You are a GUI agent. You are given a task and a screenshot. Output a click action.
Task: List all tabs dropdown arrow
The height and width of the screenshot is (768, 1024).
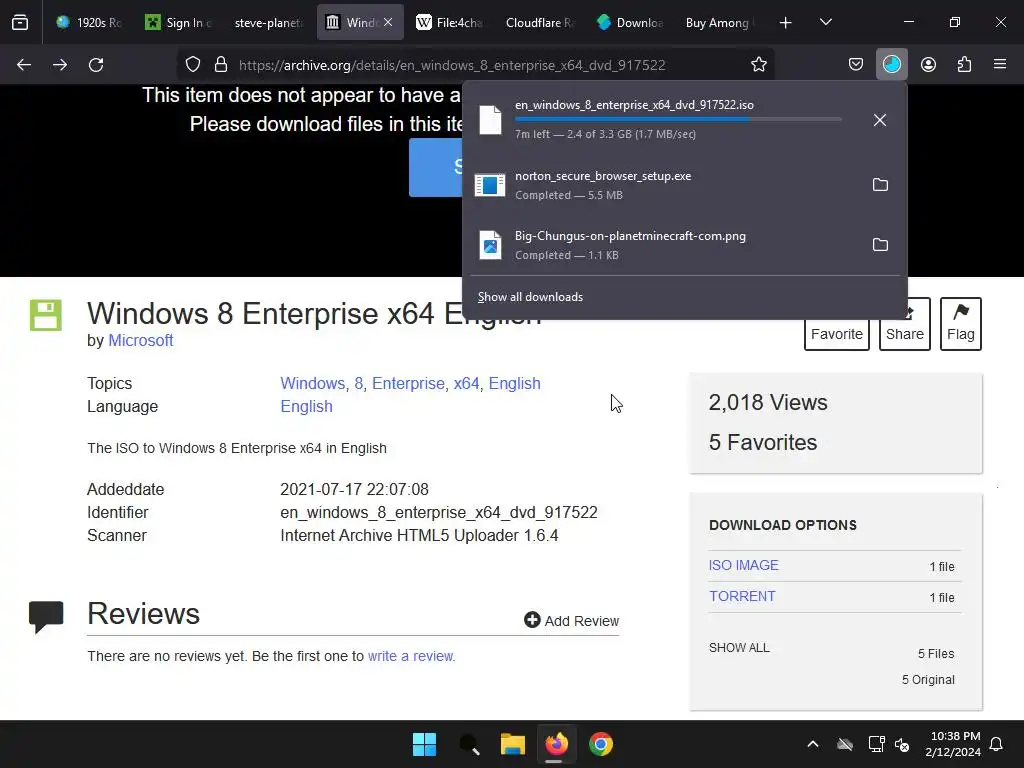825,23
